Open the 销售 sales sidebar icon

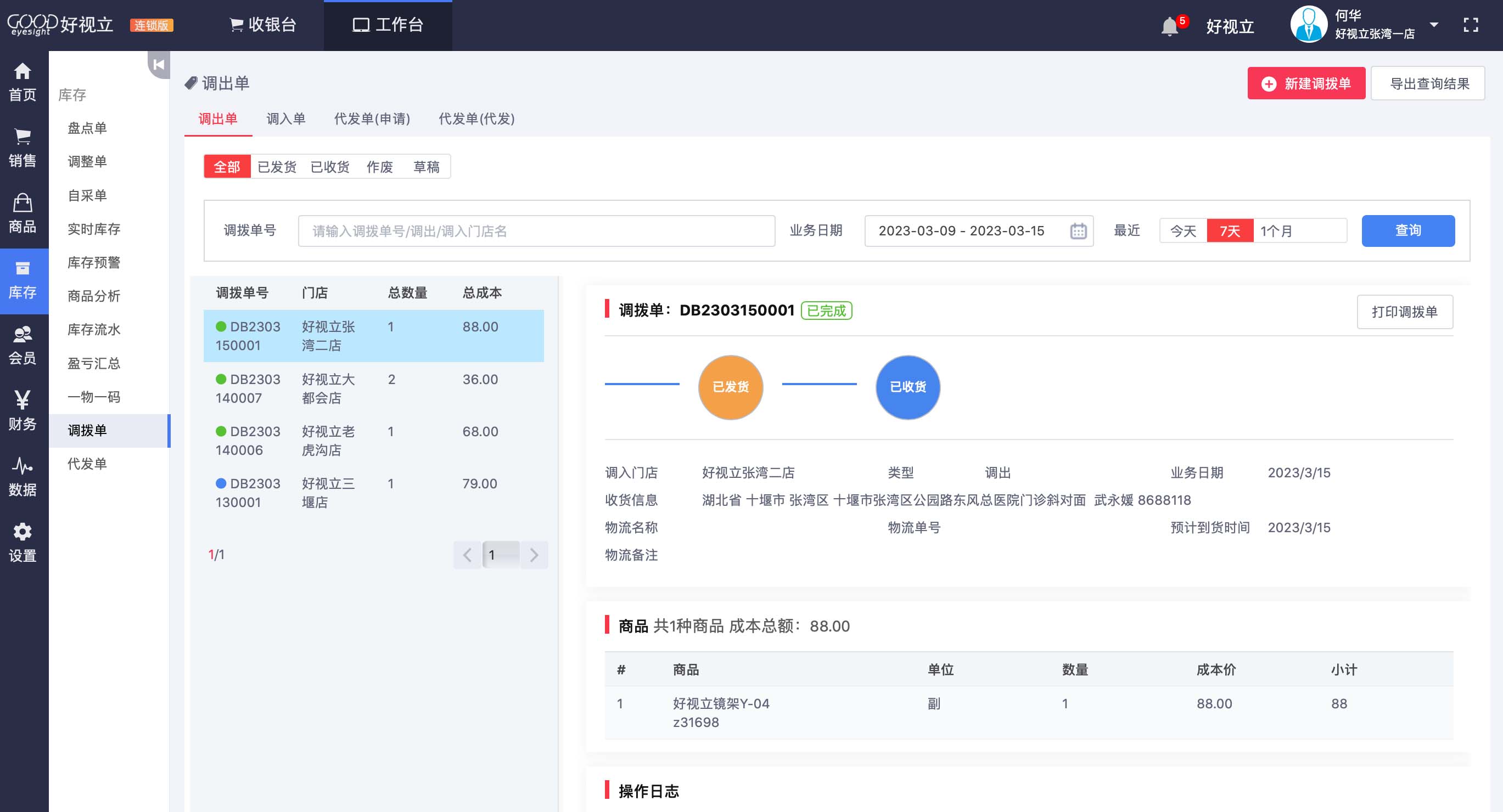(x=23, y=149)
